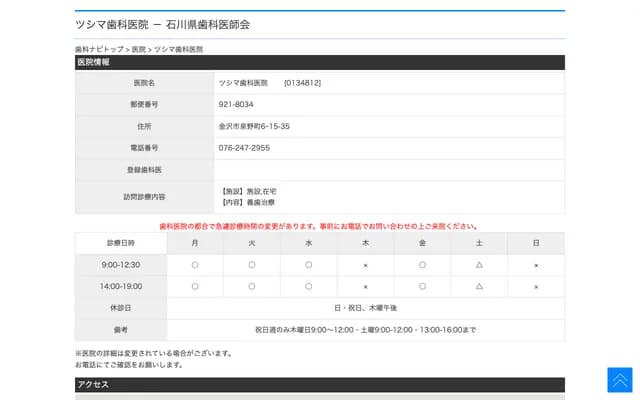Click the red schedule change notice text
The image size is (640, 400).
pyautogui.click(x=319, y=226)
